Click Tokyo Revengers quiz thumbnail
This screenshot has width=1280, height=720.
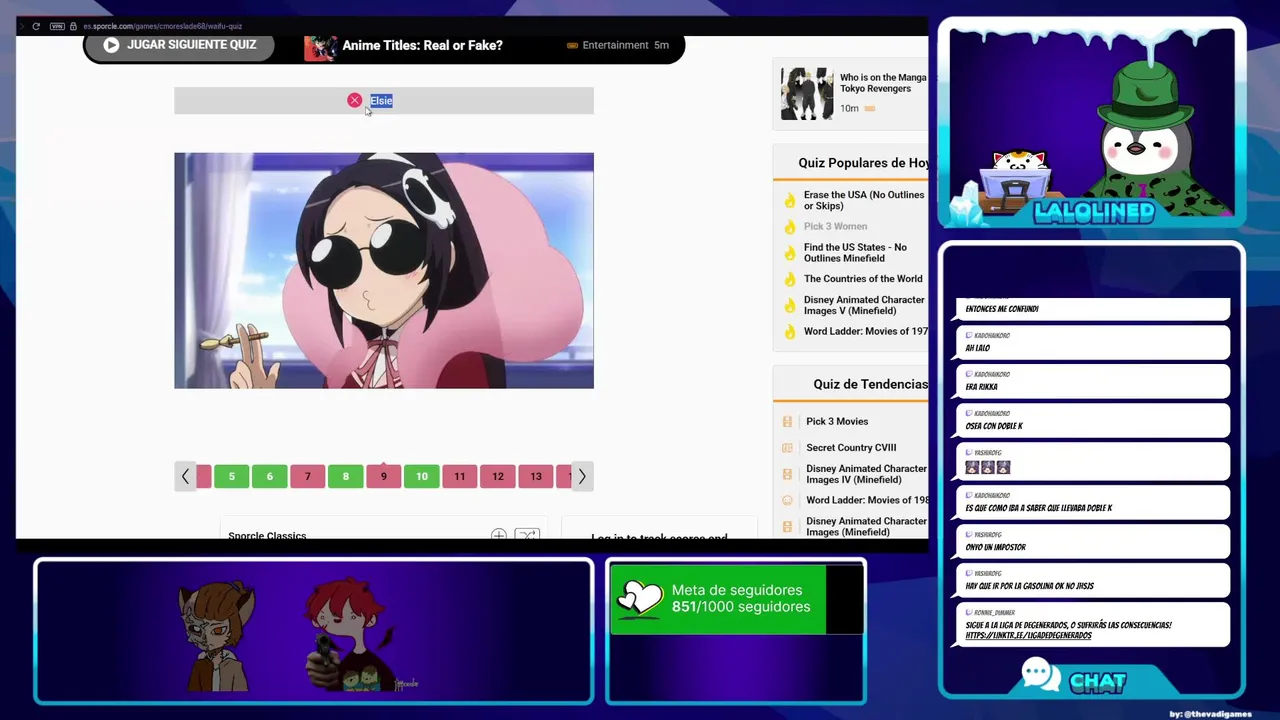[806, 94]
